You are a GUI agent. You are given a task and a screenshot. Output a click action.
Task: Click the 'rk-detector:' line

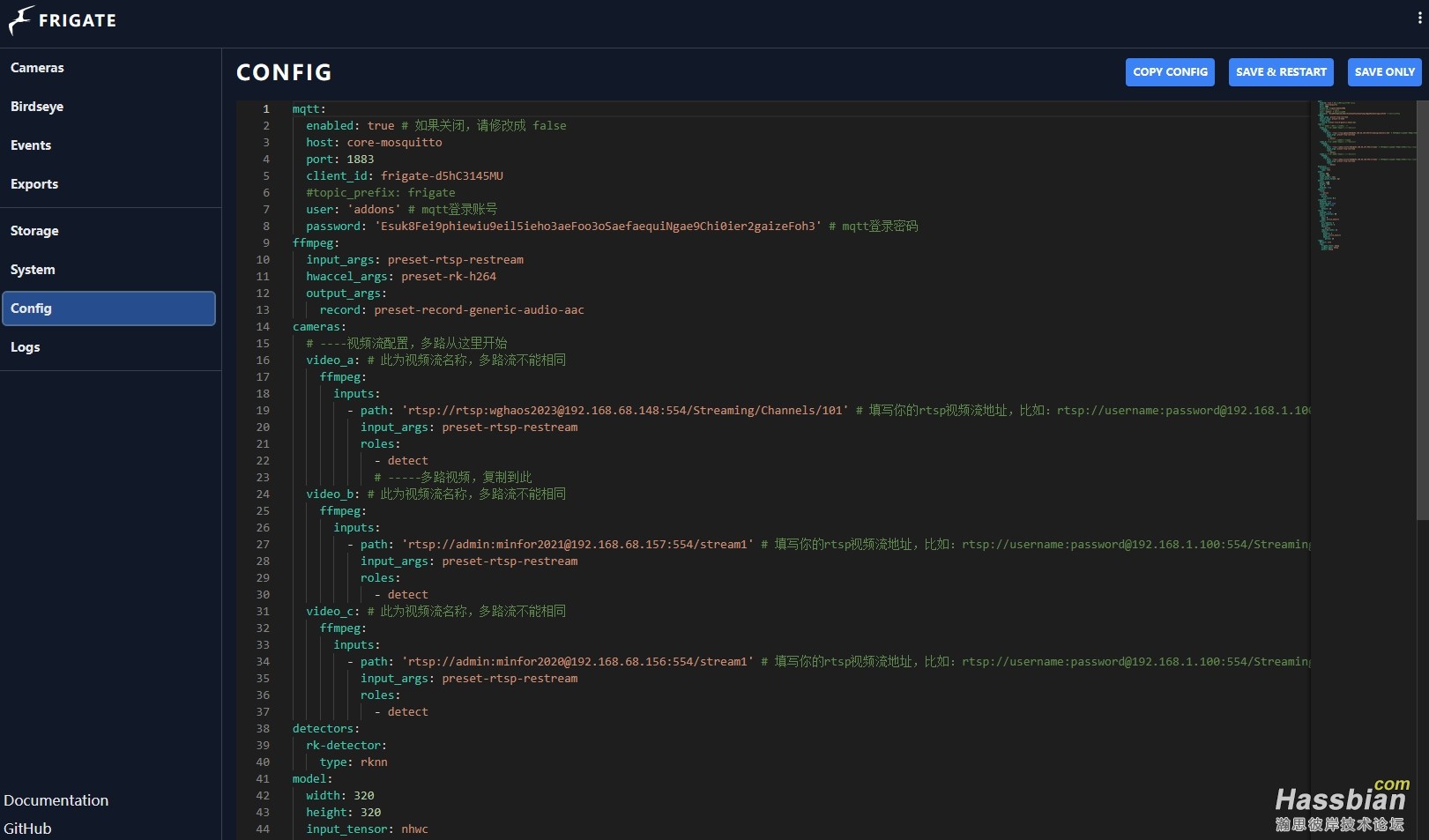tap(346, 746)
